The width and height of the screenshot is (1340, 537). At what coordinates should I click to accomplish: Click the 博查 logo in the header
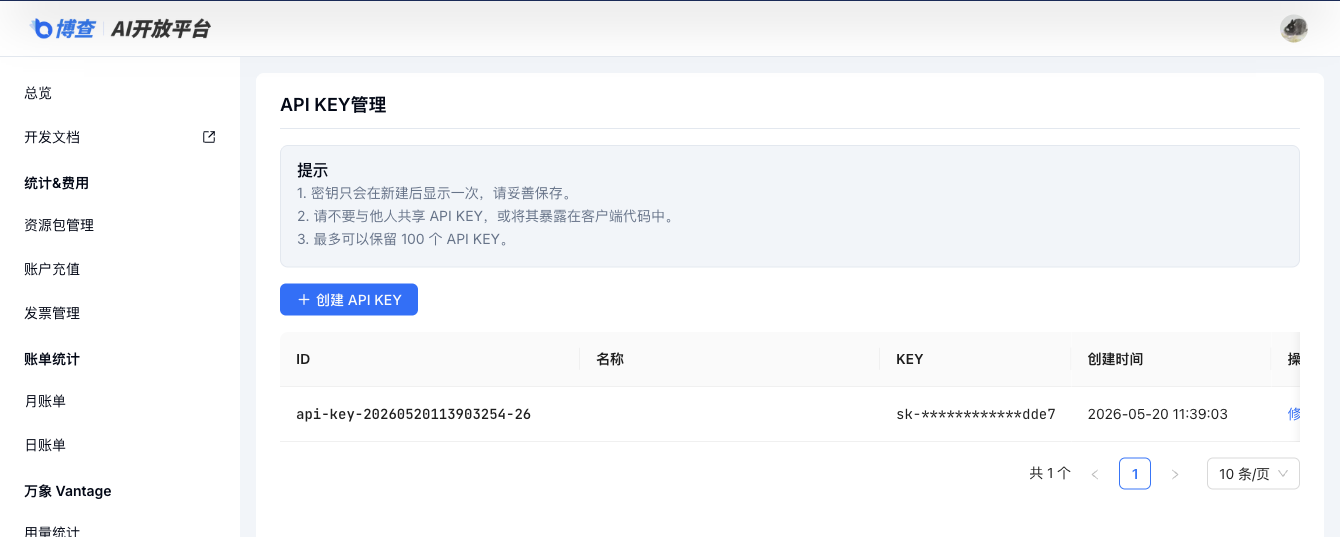62,29
